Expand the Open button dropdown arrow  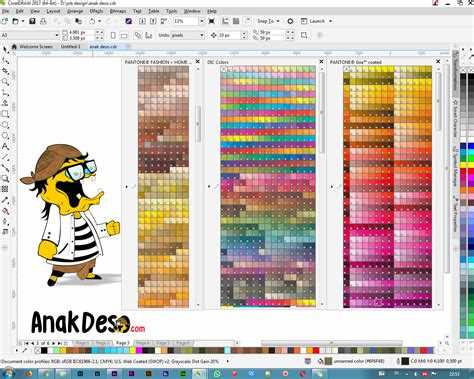pos(23,21)
